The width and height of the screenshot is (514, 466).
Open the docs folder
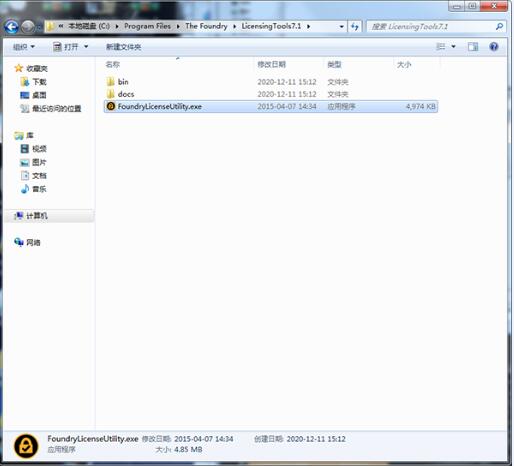tap(126, 94)
